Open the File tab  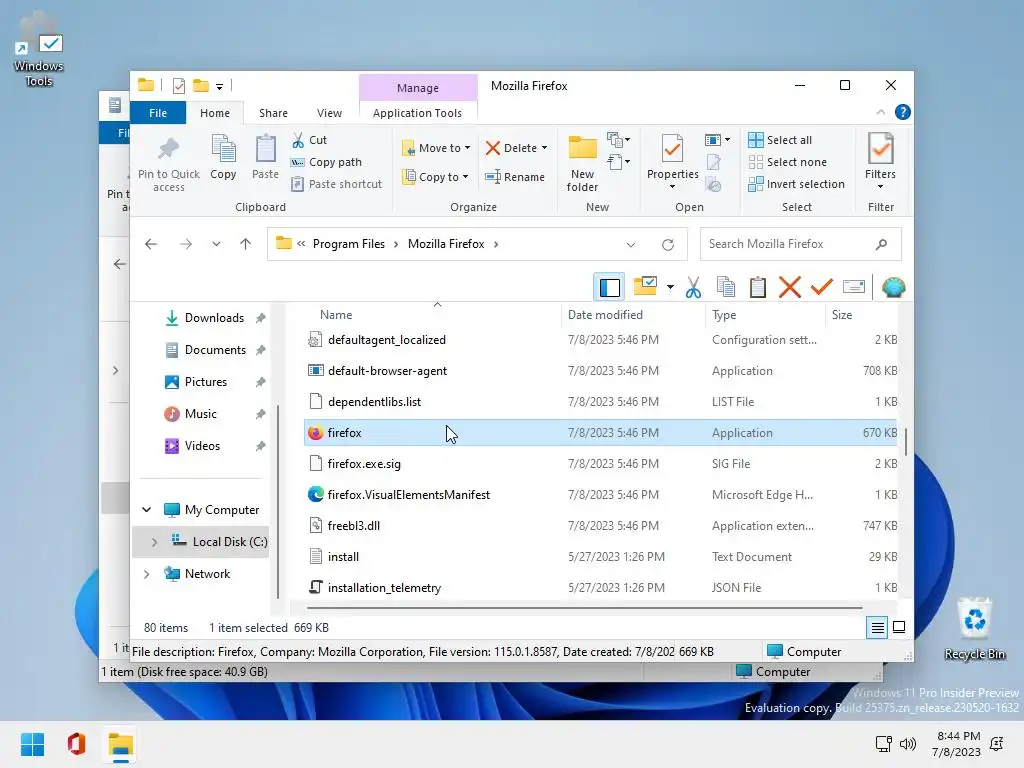[158, 113]
